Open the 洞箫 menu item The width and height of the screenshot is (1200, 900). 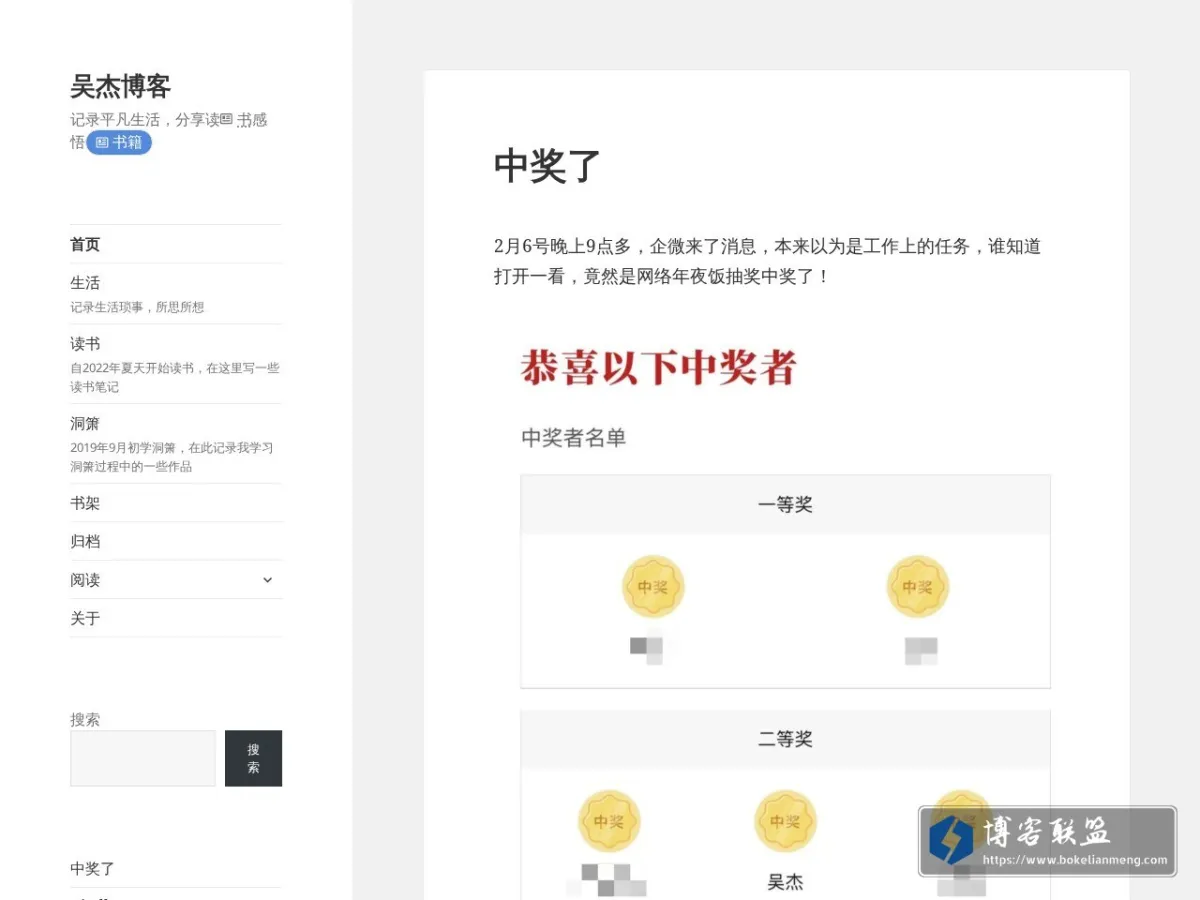[x=85, y=424]
